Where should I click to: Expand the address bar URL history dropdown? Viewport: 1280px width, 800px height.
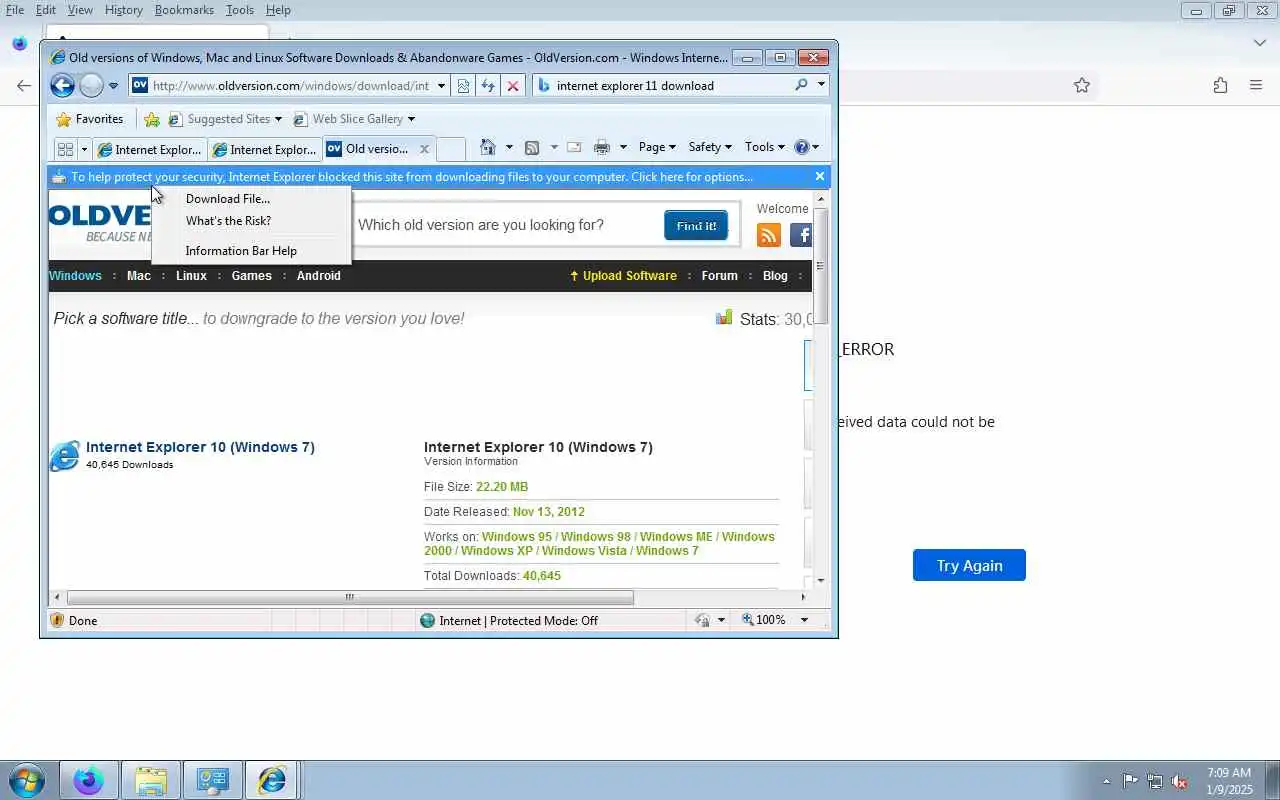(441, 86)
